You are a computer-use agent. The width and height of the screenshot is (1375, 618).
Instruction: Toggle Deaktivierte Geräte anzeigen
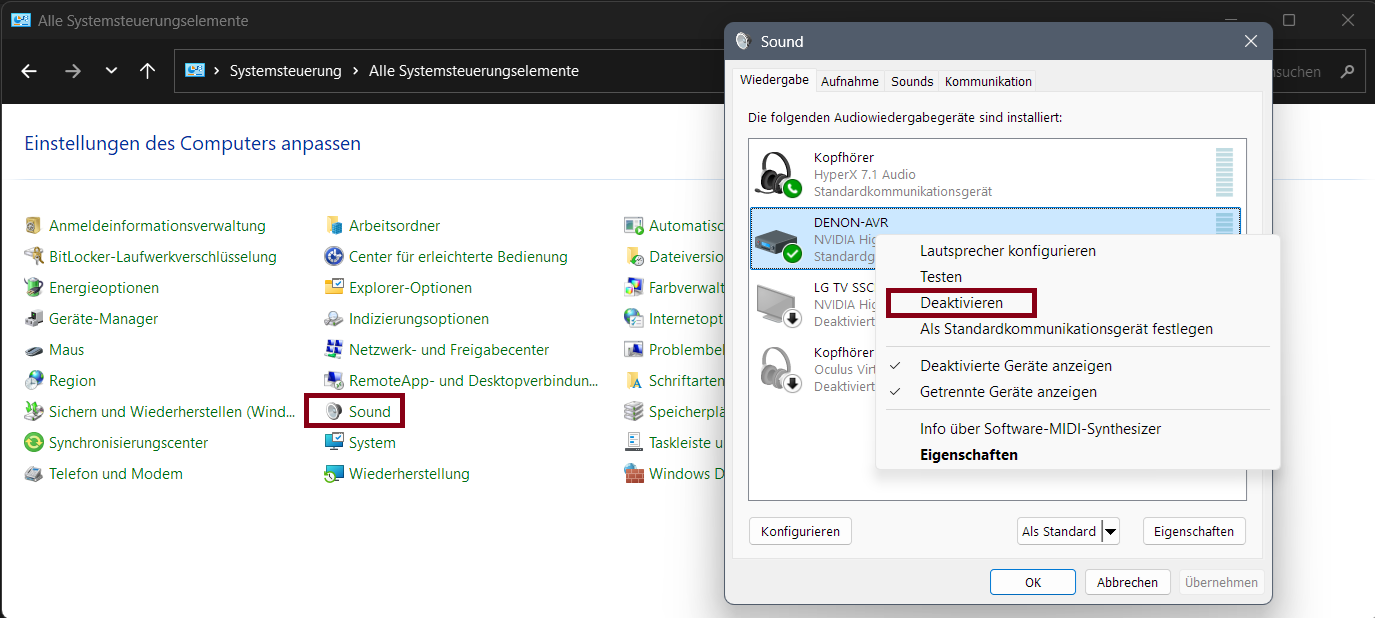click(1077, 366)
